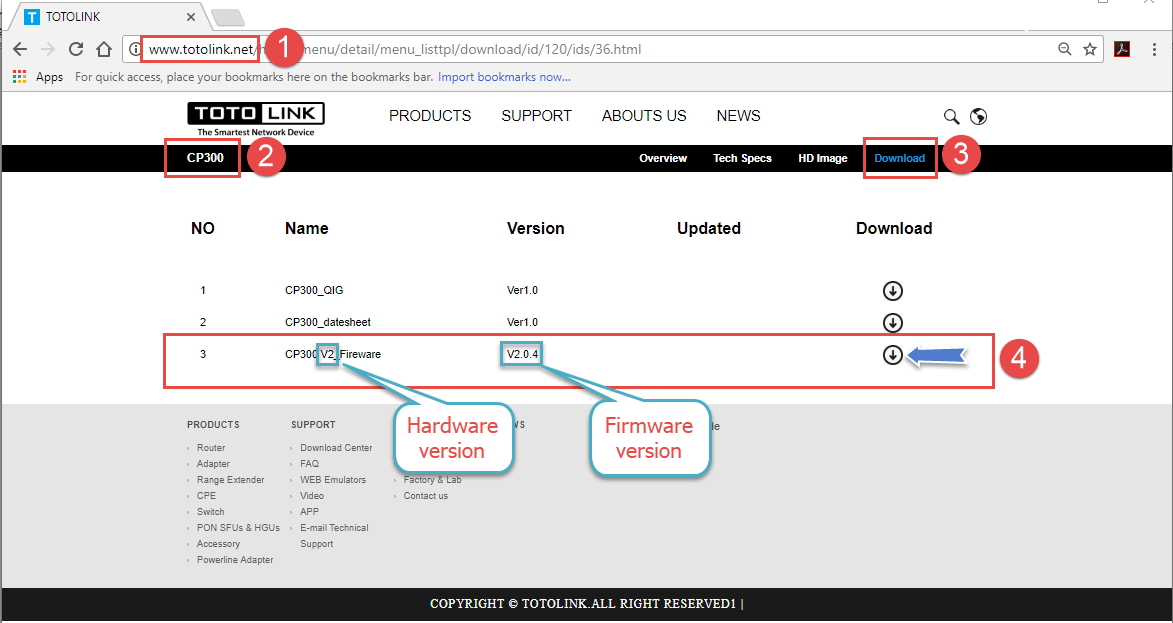Open the PON SFUs & HGUs link

(238, 528)
